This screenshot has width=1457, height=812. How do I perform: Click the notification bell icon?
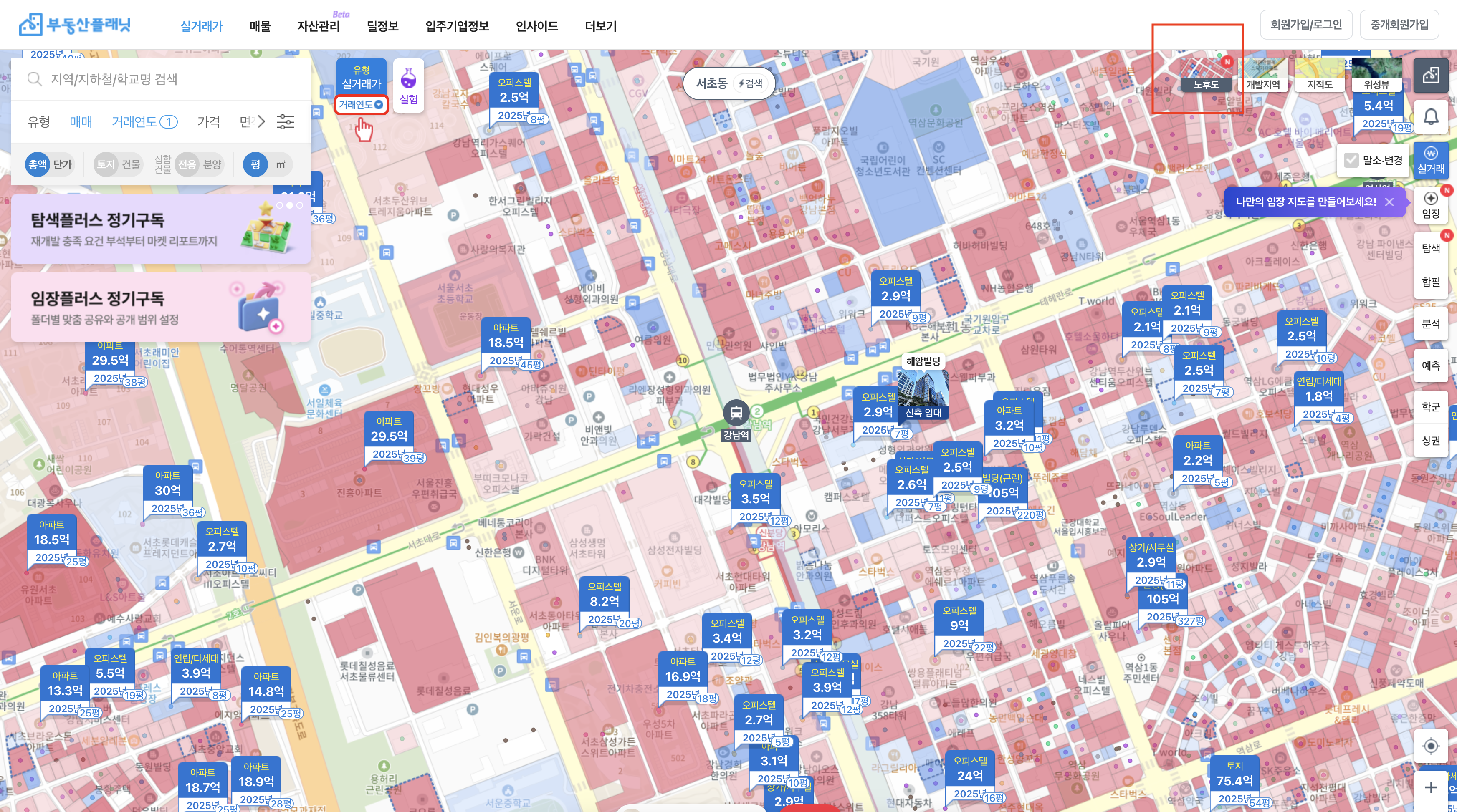[1430, 117]
